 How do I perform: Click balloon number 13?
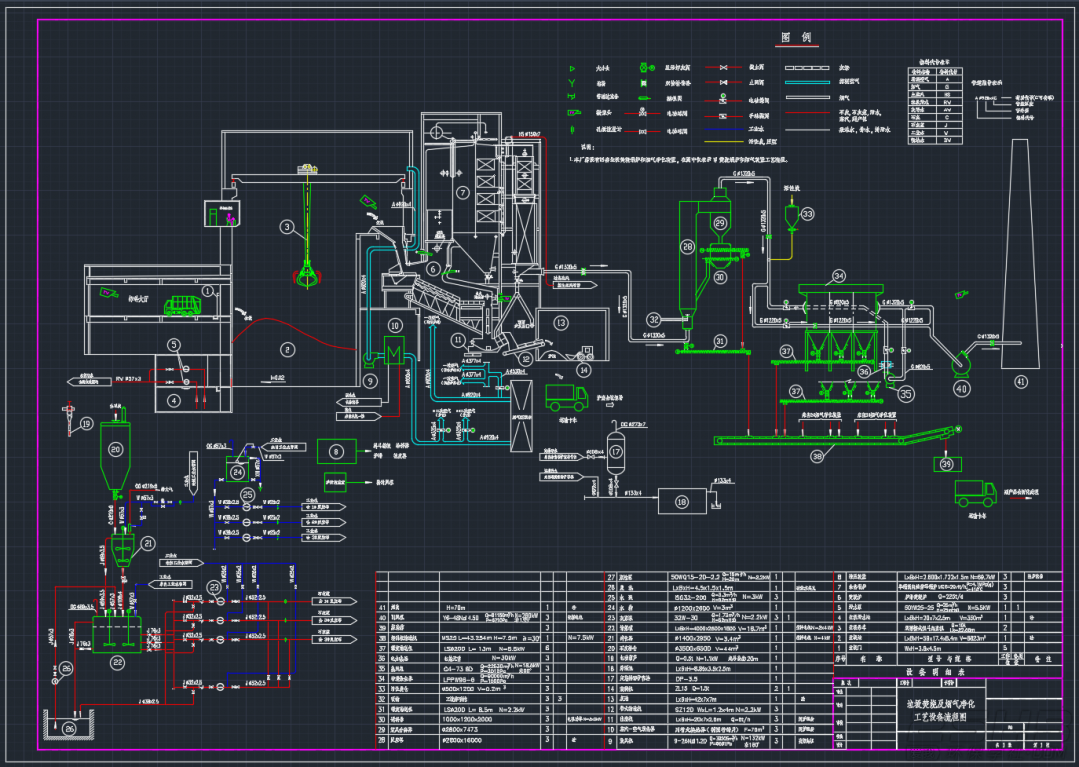pos(561,322)
